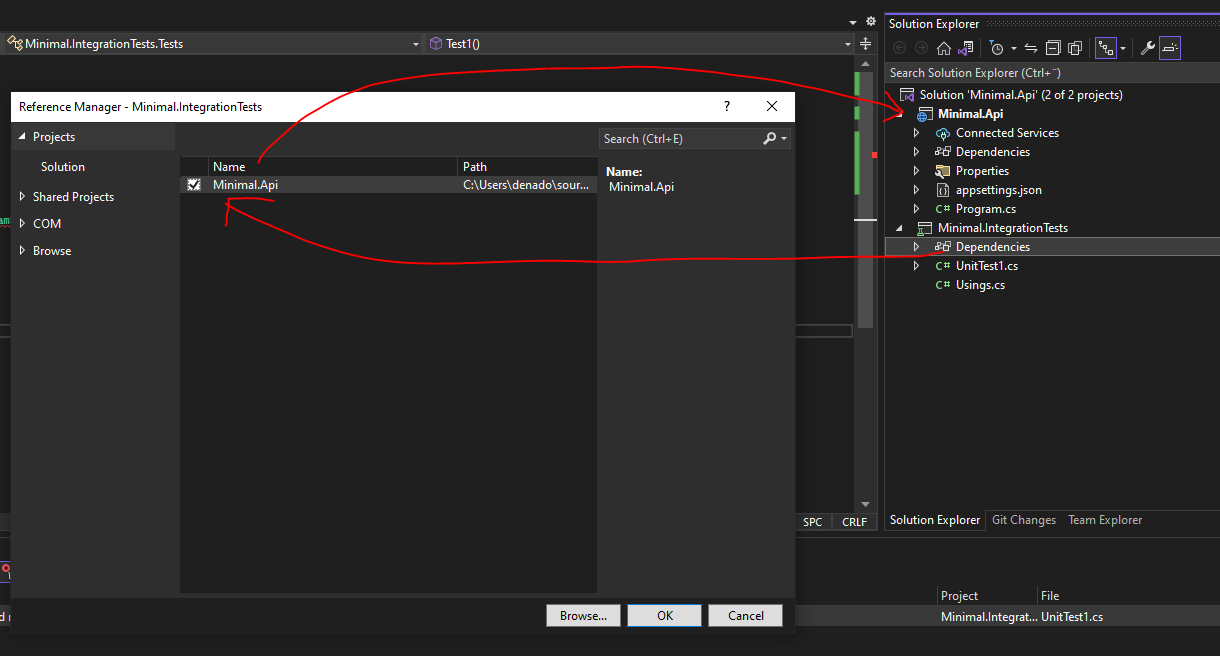Select the Usings.cs file in Solution Explorer

[980, 285]
